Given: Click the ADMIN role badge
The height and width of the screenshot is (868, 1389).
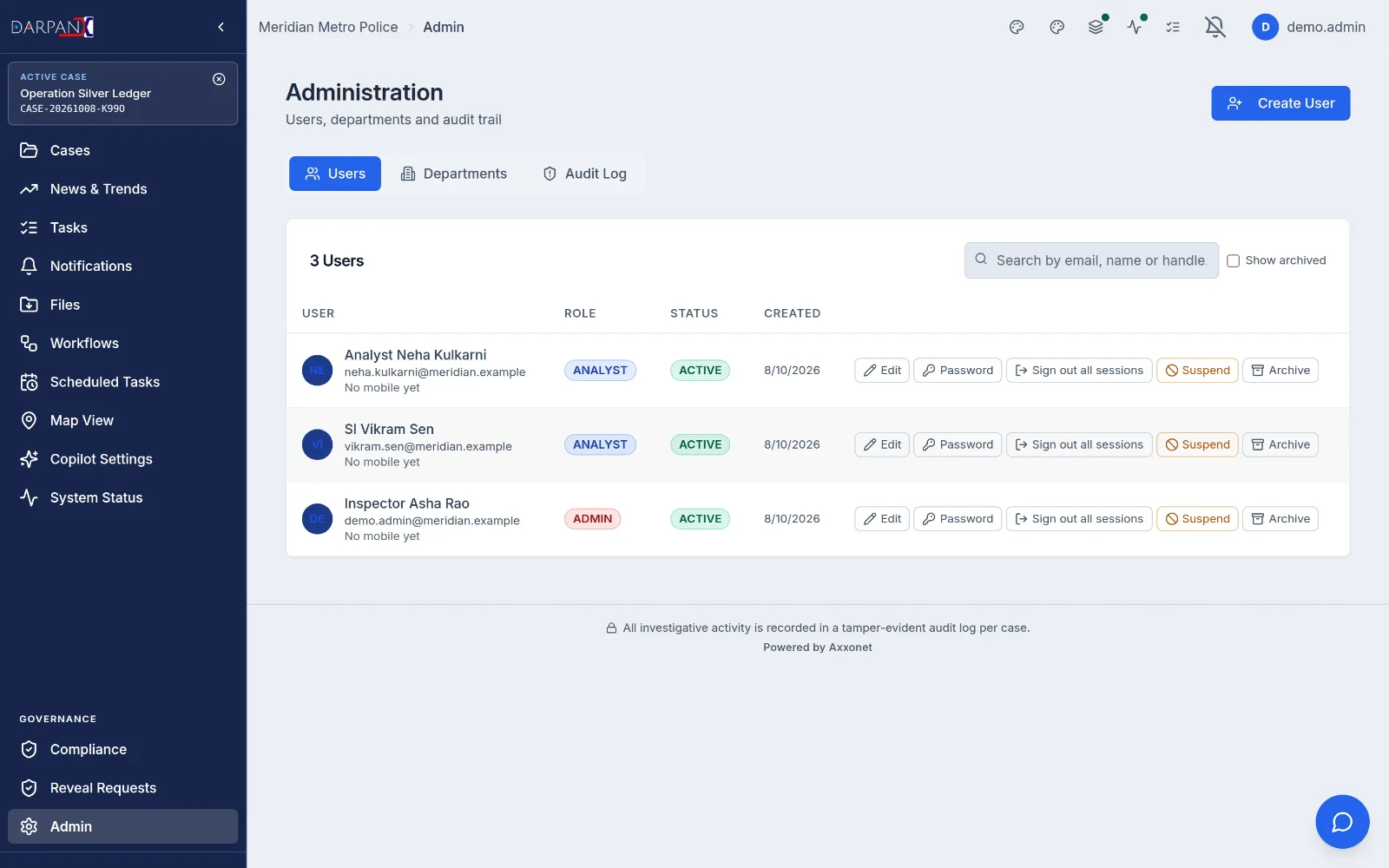Looking at the screenshot, I should 592,519.
